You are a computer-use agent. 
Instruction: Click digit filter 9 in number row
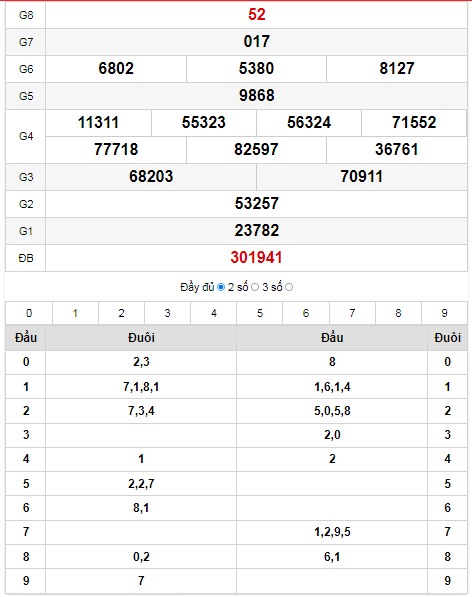444,313
